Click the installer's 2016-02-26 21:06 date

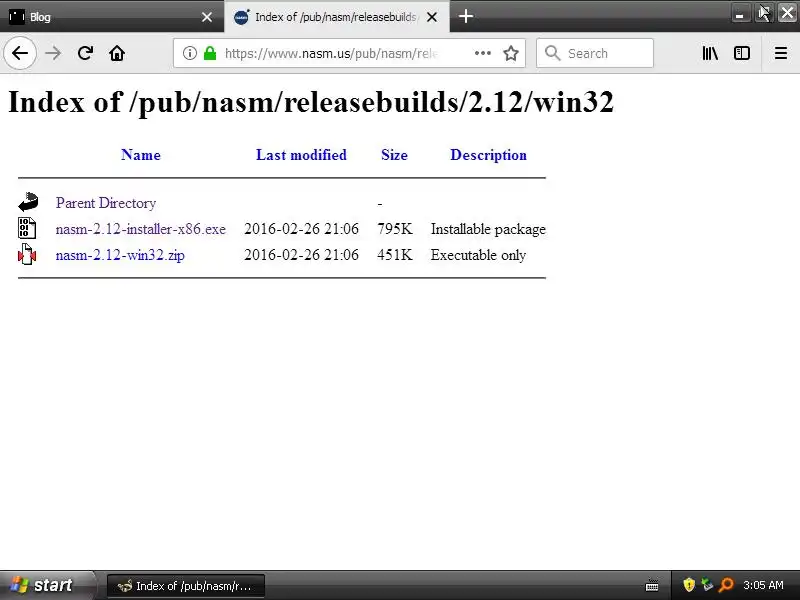[301, 229]
